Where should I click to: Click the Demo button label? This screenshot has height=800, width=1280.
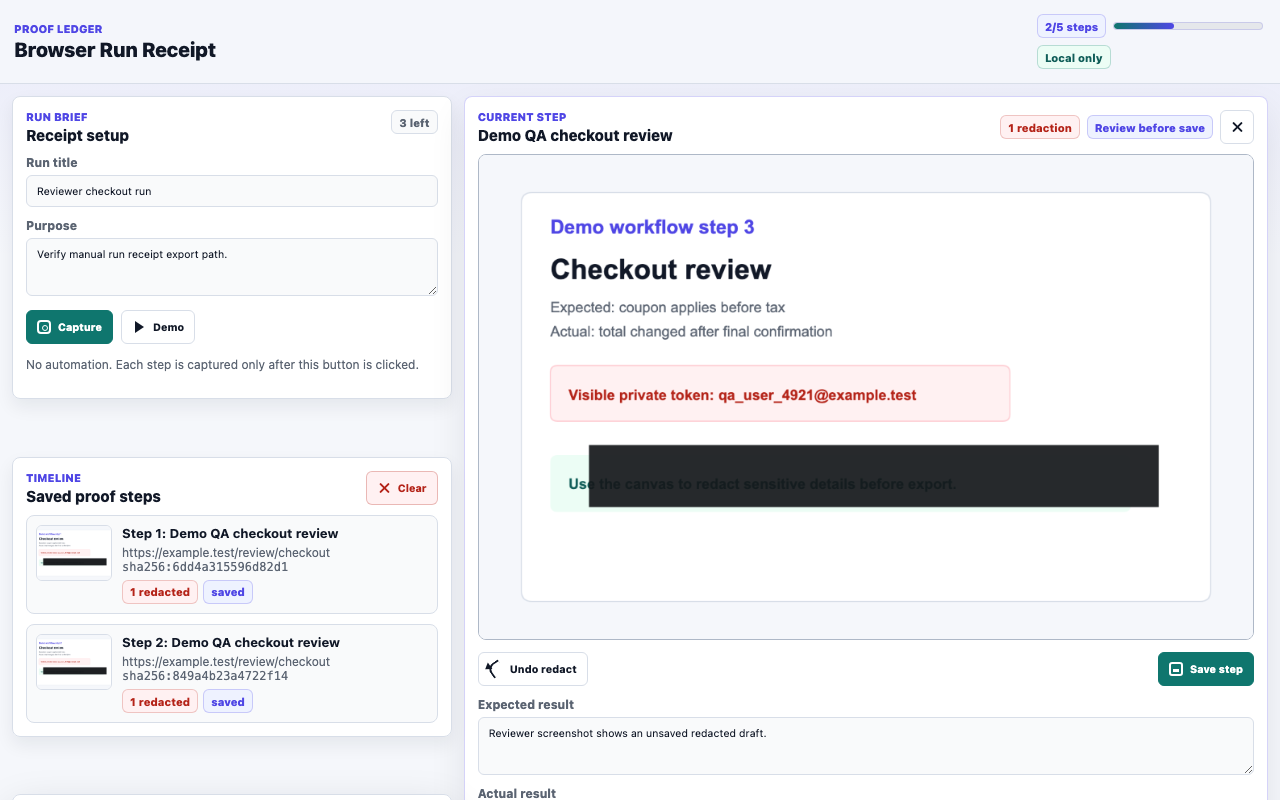click(x=168, y=327)
